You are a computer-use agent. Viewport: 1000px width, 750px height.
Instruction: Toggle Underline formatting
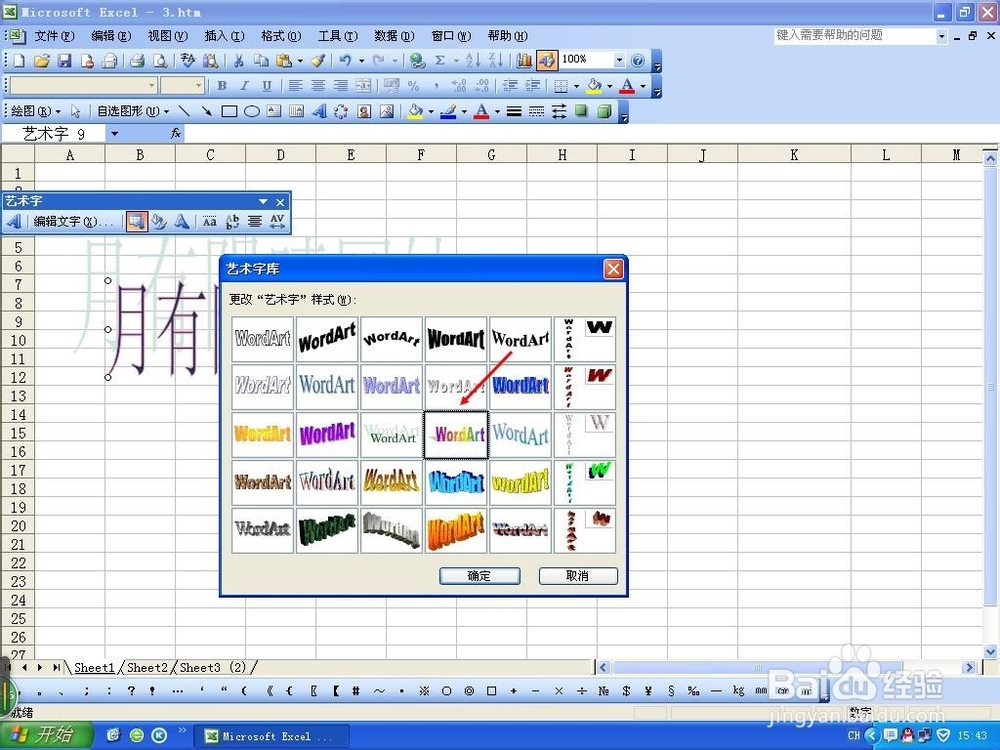(267, 85)
